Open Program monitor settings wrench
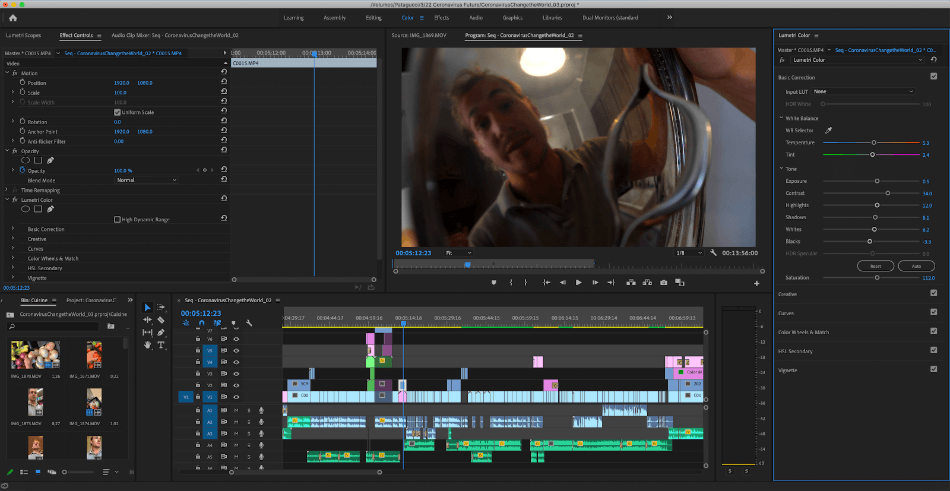This screenshot has width=950, height=491. 713,252
